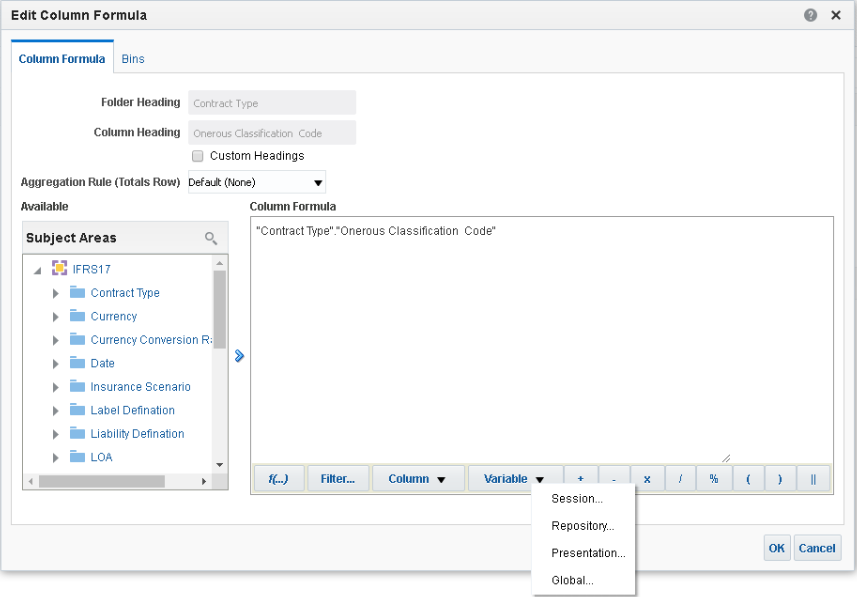857x597 pixels.
Task: Click the Folder Heading field
Action: pyautogui.click(x=272, y=103)
